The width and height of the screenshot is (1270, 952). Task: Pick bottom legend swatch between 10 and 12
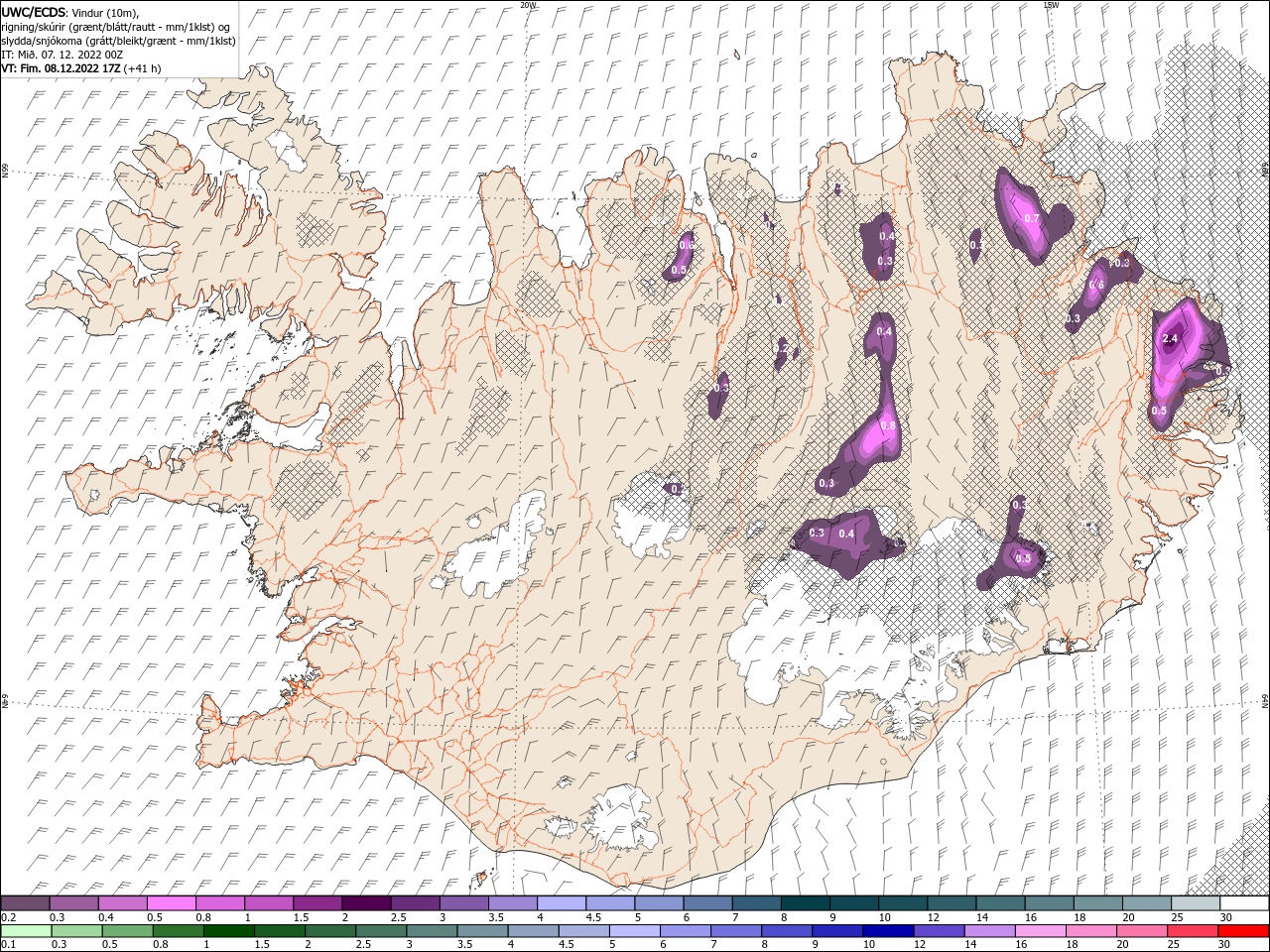[x=888, y=931]
